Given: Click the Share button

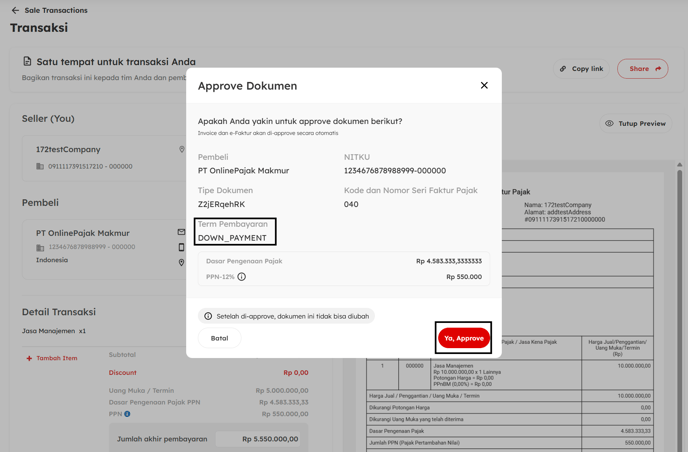Looking at the screenshot, I should pos(643,69).
